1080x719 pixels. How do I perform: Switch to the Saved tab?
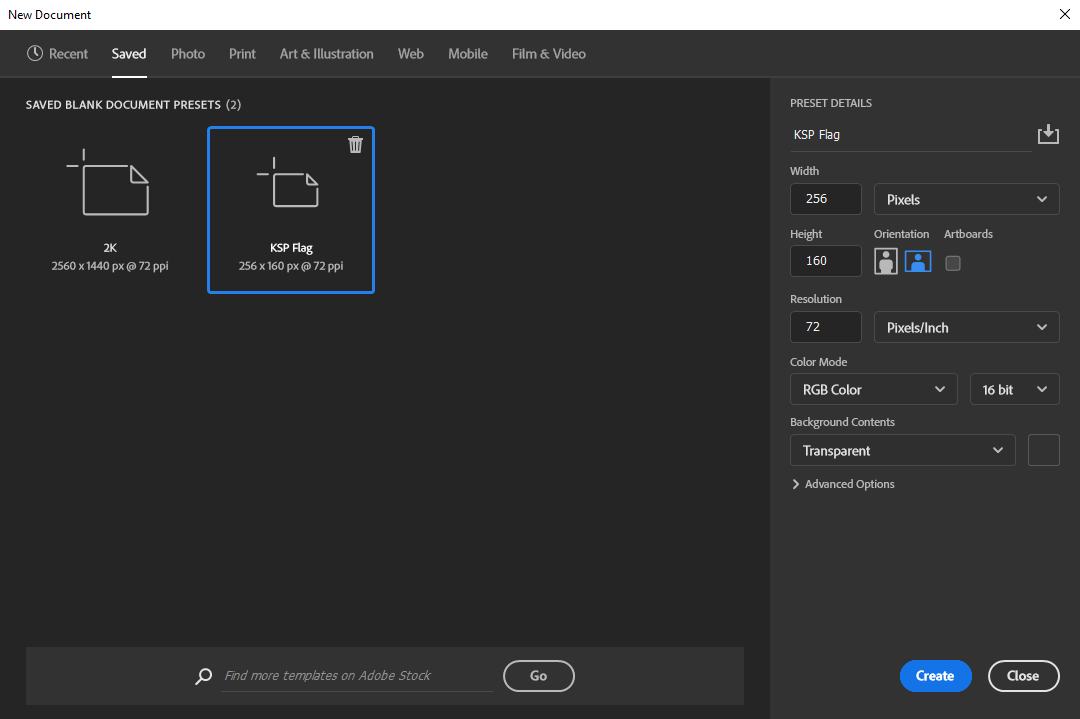coord(129,54)
